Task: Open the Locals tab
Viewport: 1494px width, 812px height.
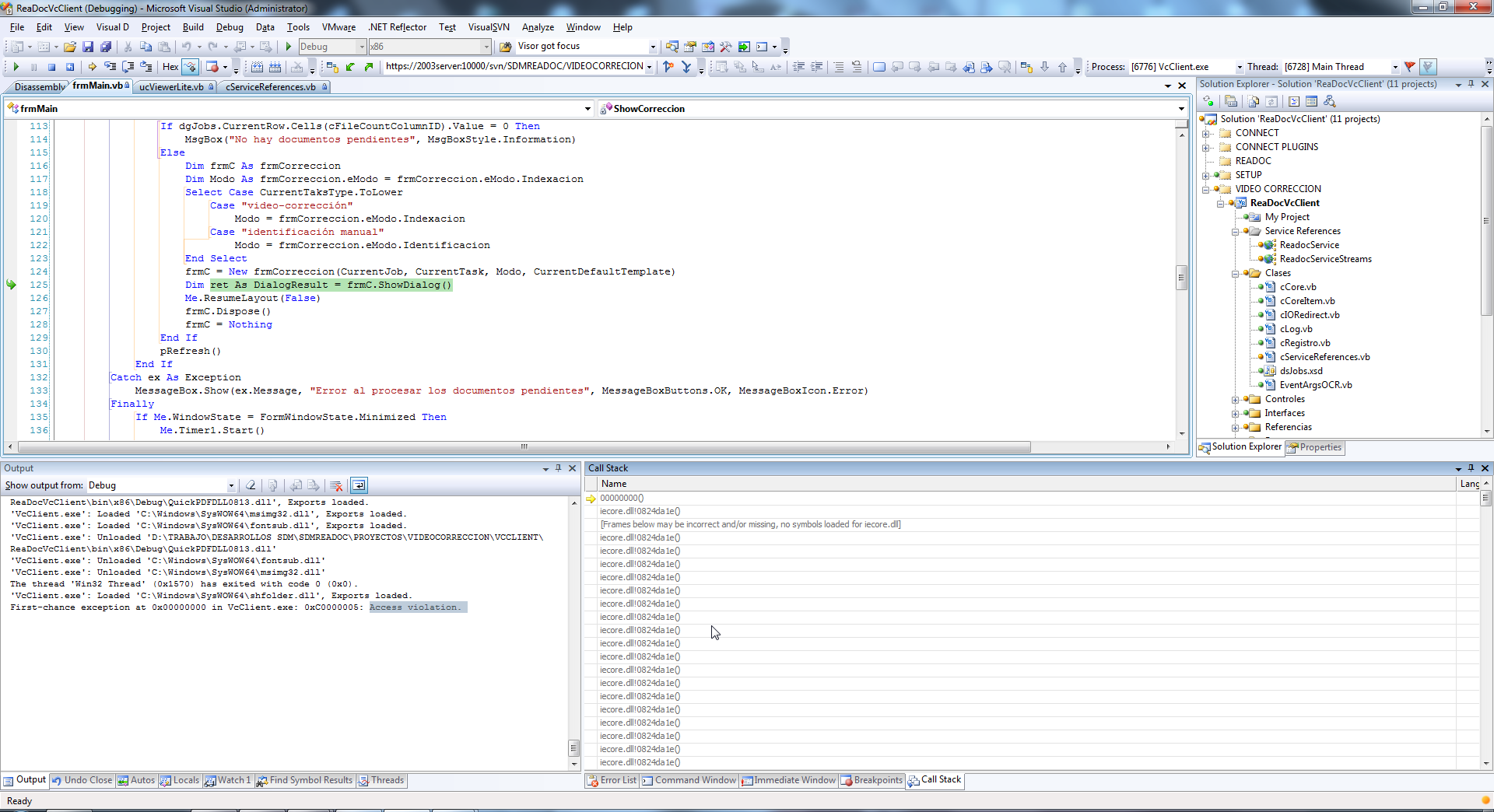Action: point(180,780)
